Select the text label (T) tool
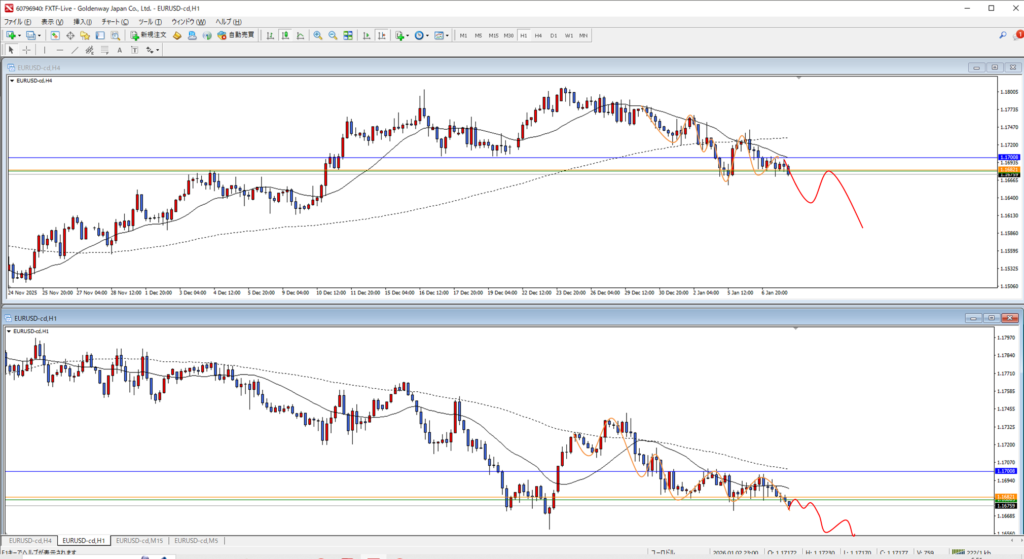 click(119, 50)
